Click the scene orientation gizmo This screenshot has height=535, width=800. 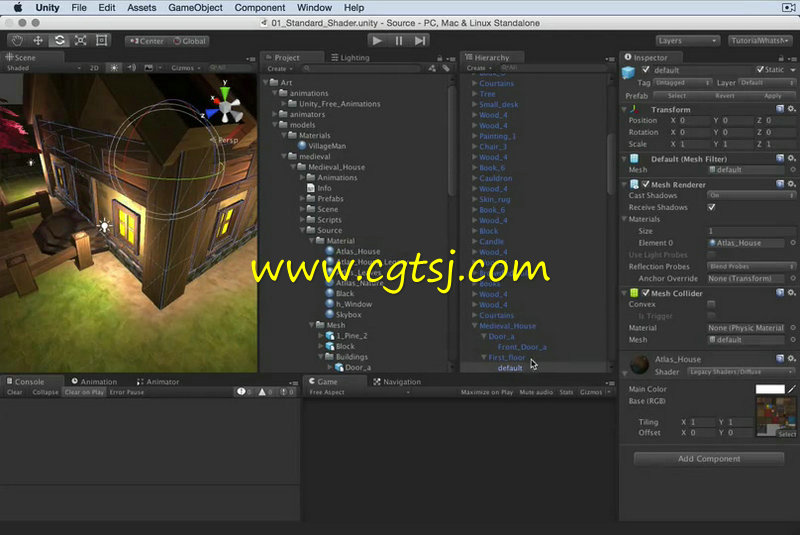click(x=224, y=108)
